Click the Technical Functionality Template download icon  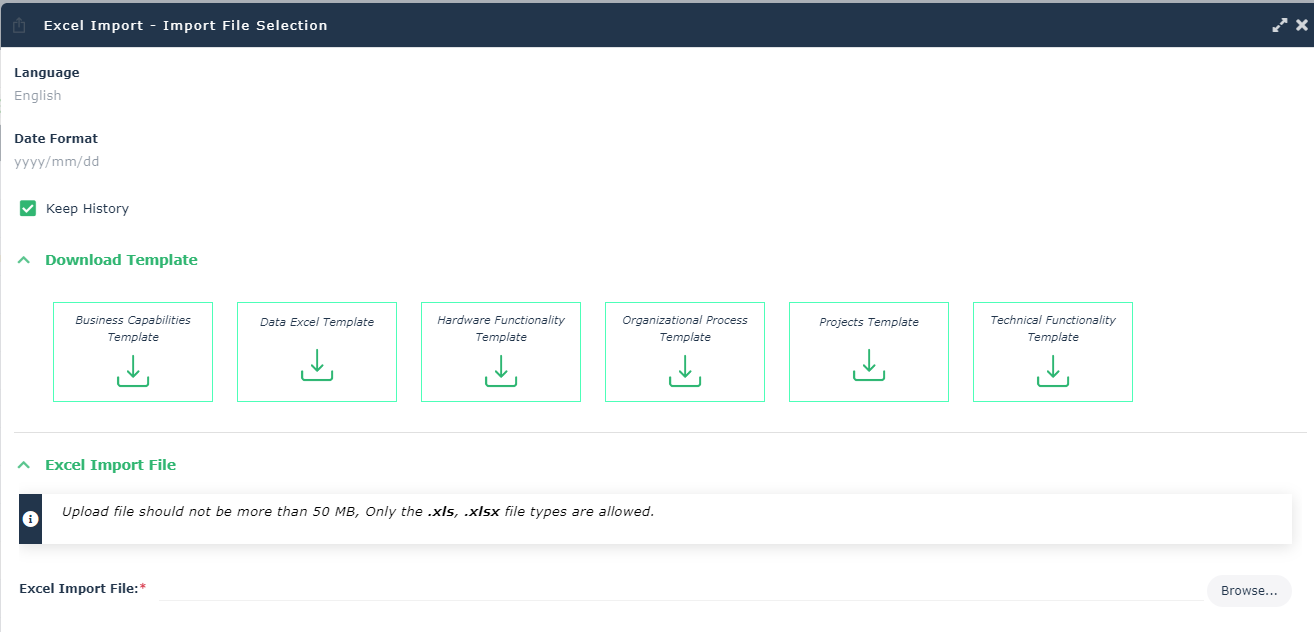click(x=1053, y=370)
